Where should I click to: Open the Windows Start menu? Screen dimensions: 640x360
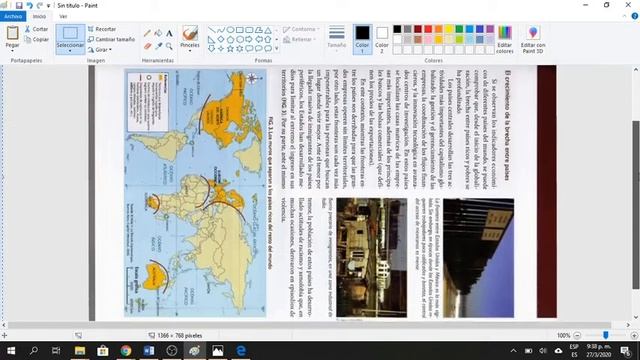point(11,351)
